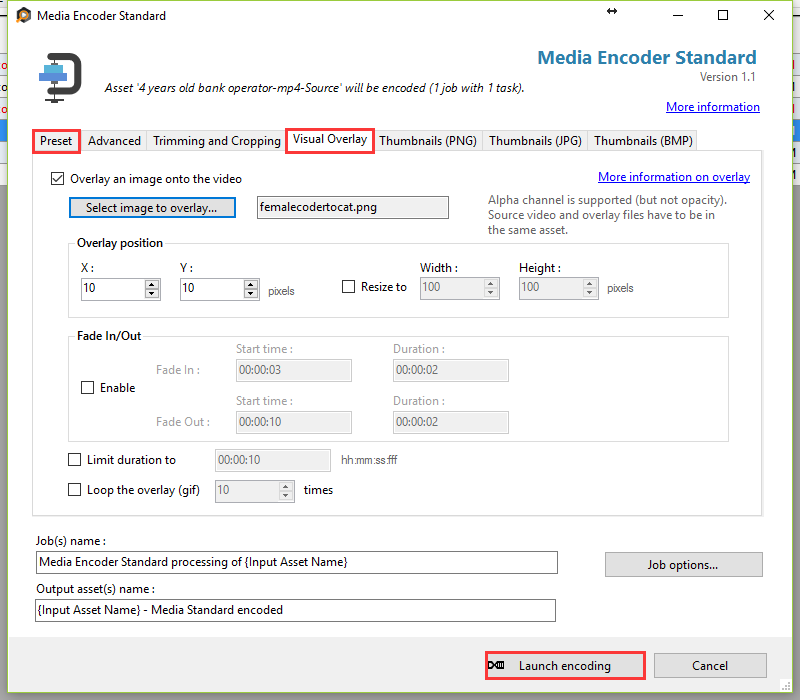Launch encoding of the asset
The height and width of the screenshot is (700, 800).
[x=564, y=666]
